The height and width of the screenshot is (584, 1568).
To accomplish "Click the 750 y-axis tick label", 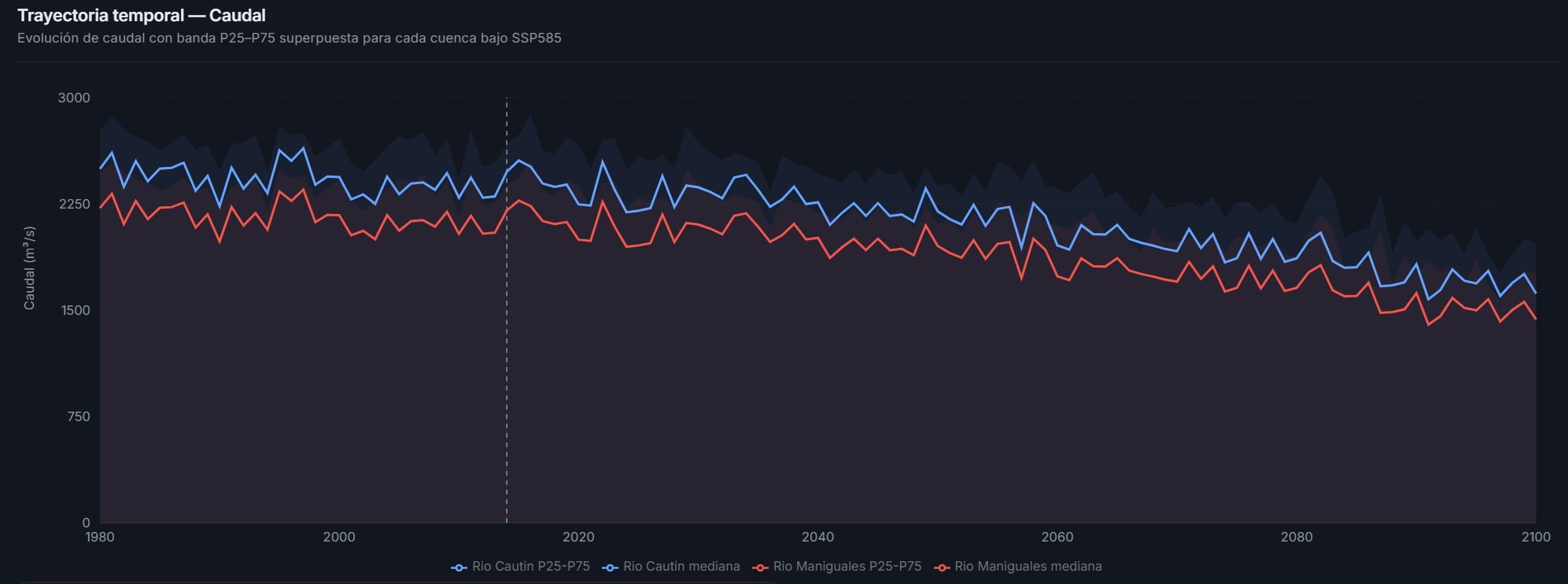I will [79, 417].
